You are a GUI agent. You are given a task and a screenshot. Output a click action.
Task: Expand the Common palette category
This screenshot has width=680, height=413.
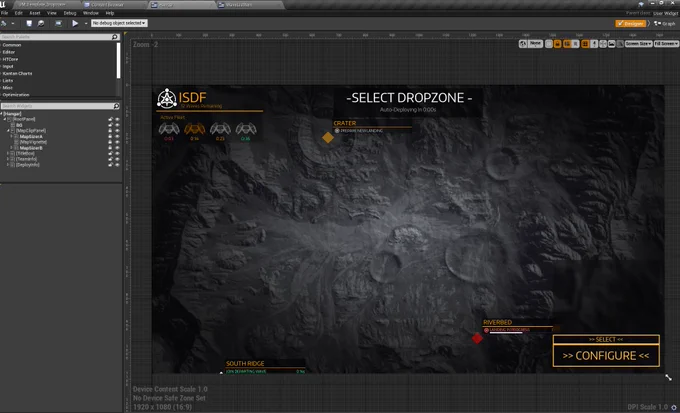(x=1, y=45)
